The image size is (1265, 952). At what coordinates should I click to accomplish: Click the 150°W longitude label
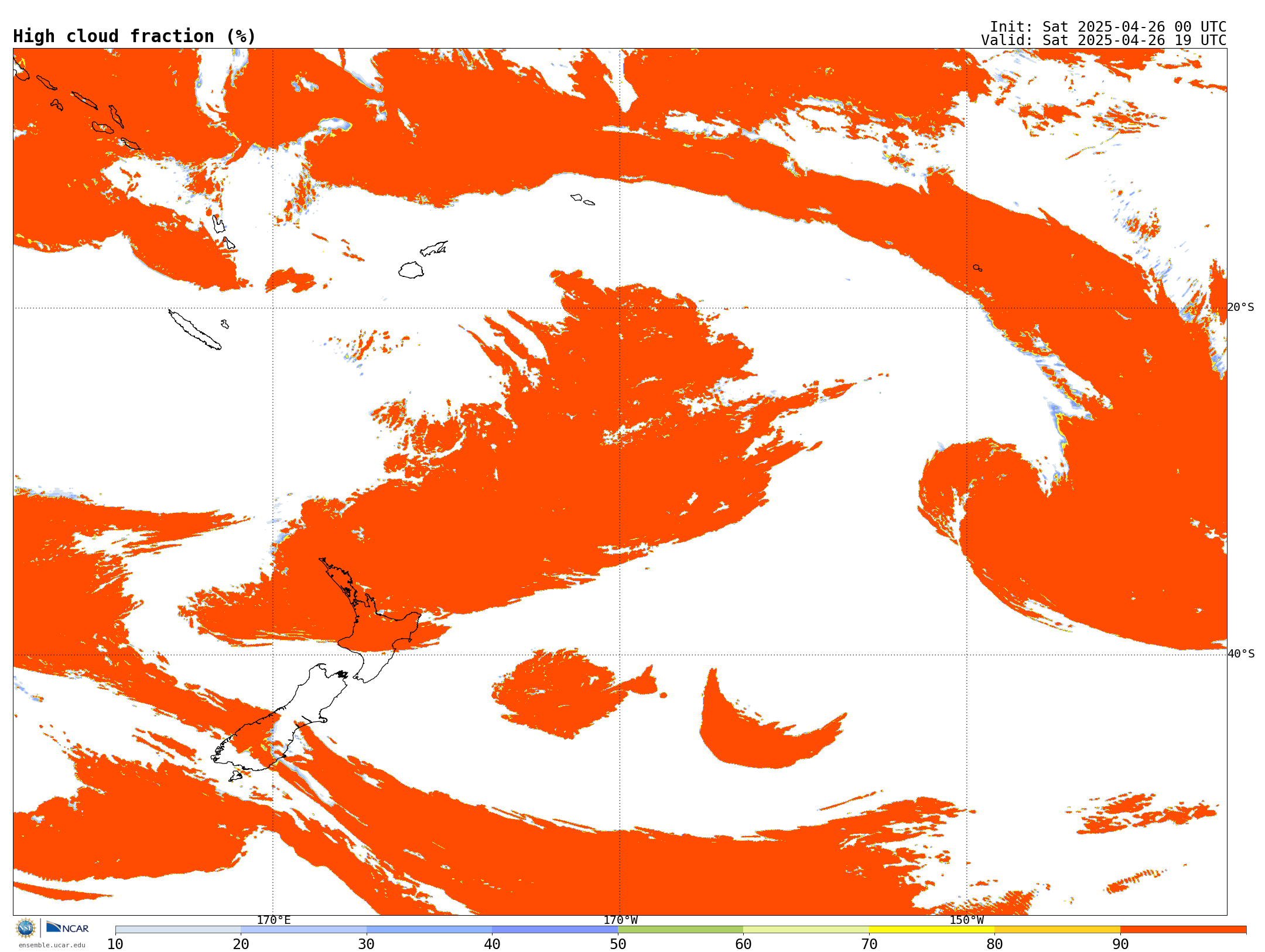coord(967,920)
